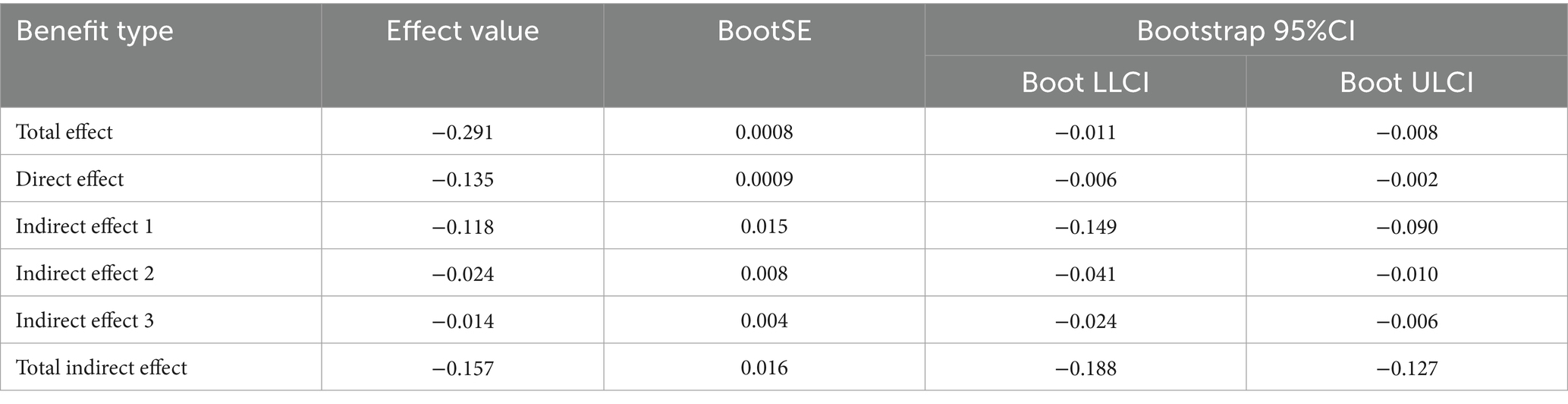
Task: Click the Total effect value −0.291
Action: (x=463, y=133)
